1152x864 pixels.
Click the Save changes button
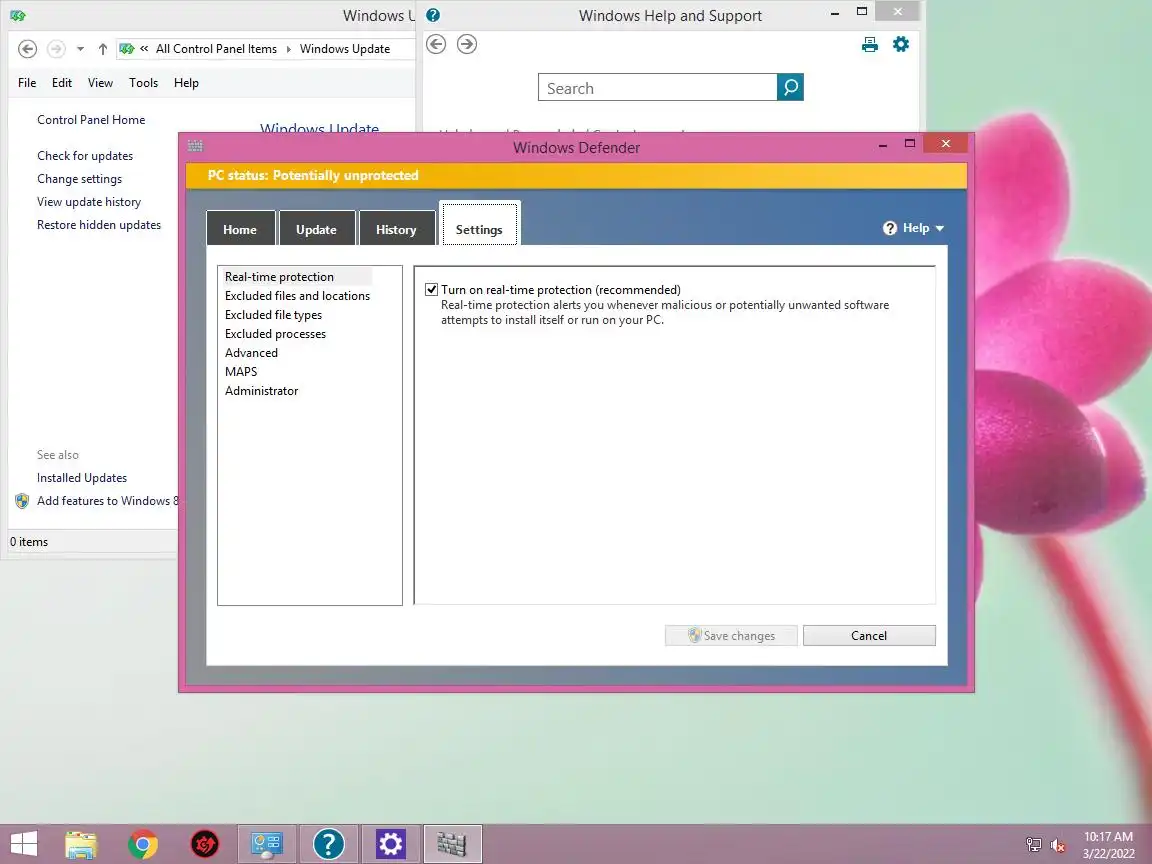(x=731, y=636)
